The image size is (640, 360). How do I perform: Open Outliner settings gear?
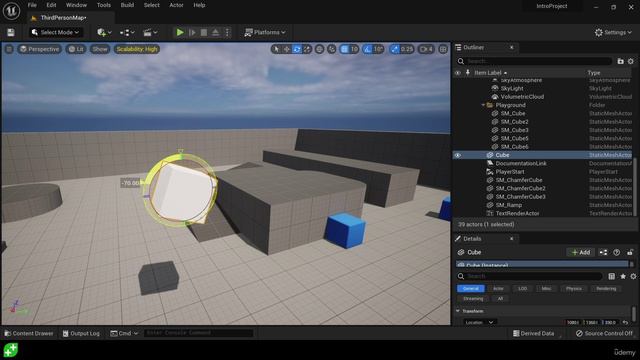(631, 61)
